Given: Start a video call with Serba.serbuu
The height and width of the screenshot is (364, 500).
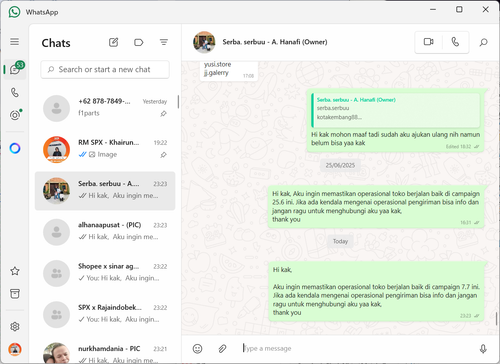Looking at the screenshot, I should point(429,42).
